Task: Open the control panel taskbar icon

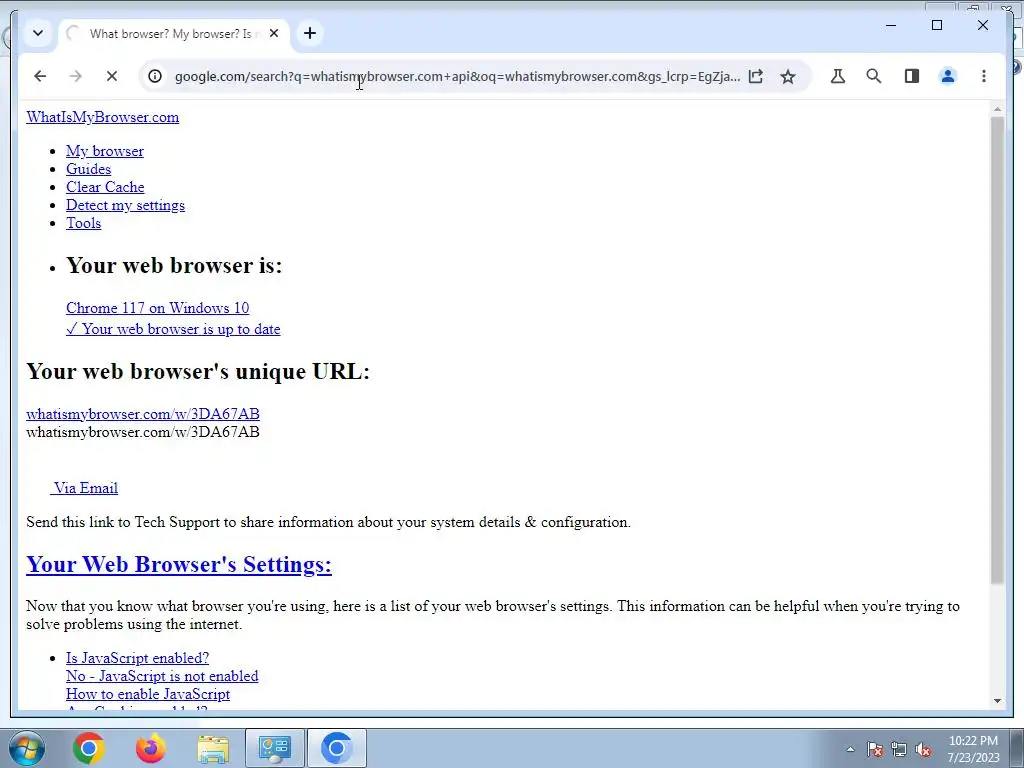Action: [274, 748]
